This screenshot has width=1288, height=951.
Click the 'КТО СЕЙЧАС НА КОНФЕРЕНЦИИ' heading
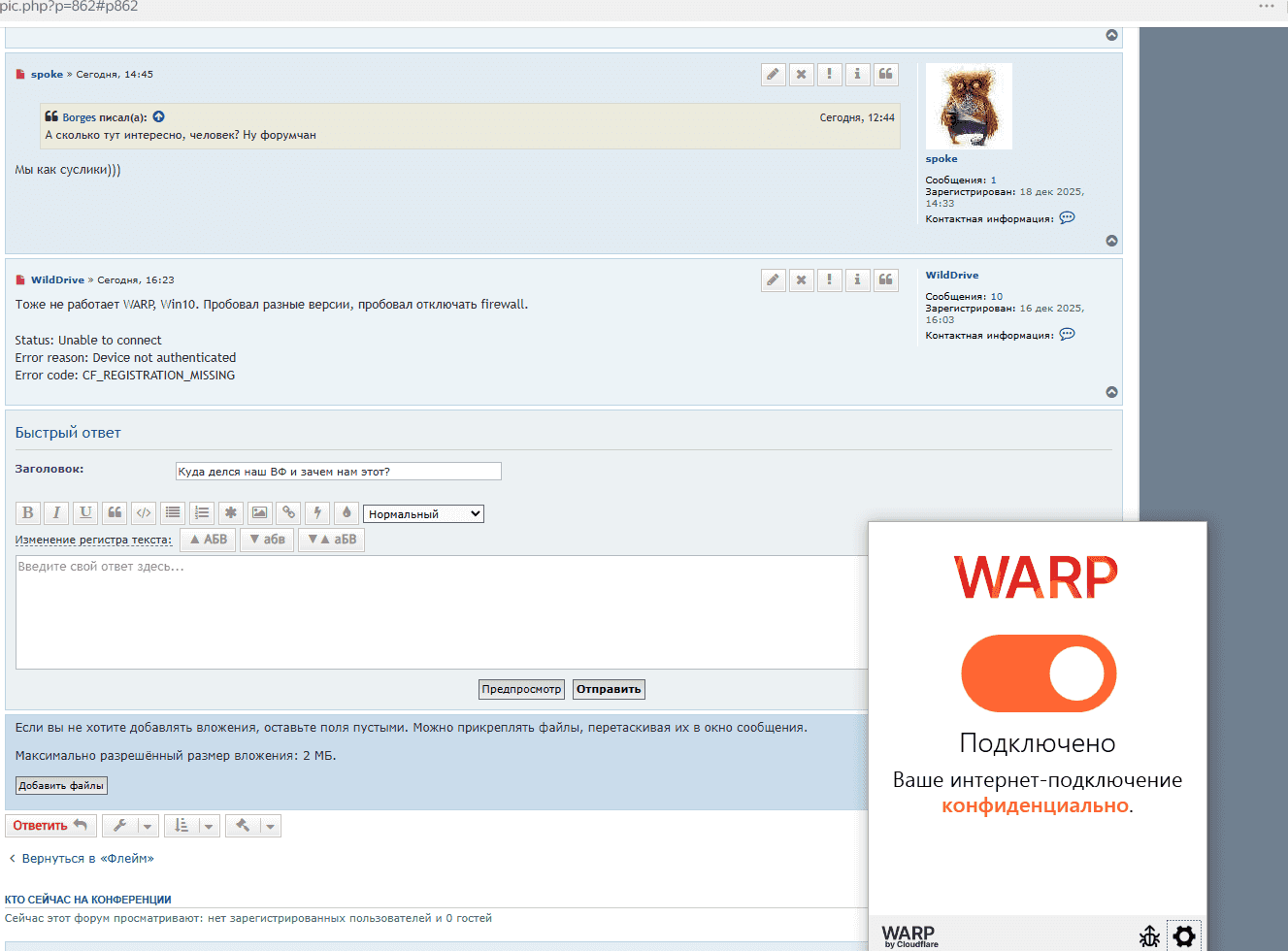88,900
